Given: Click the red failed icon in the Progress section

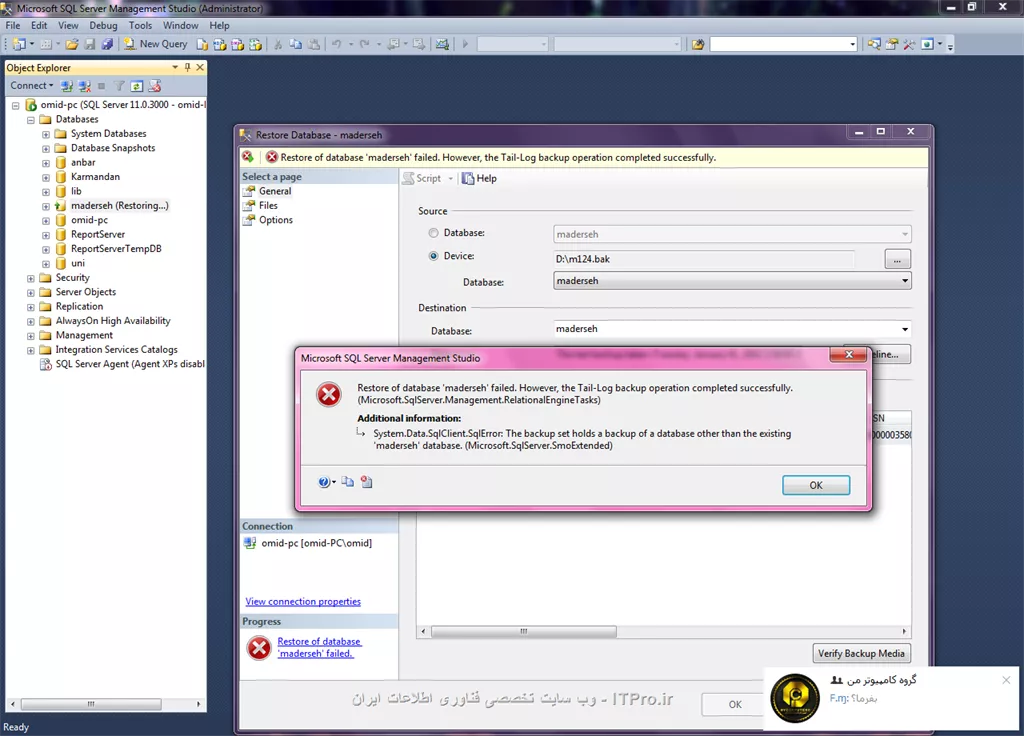Looking at the screenshot, I should tap(259, 648).
